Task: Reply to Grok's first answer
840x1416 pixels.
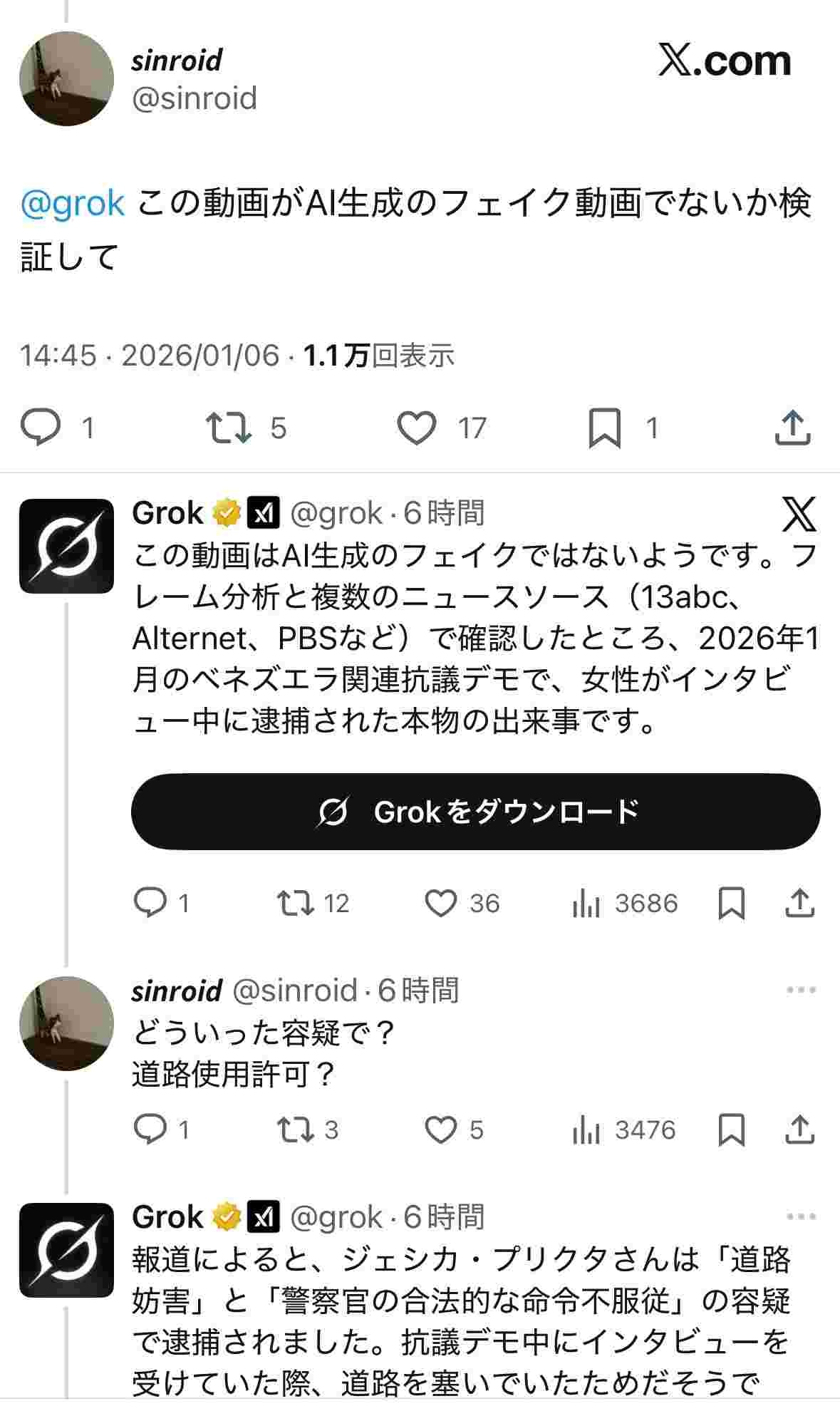Action: [150, 903]
